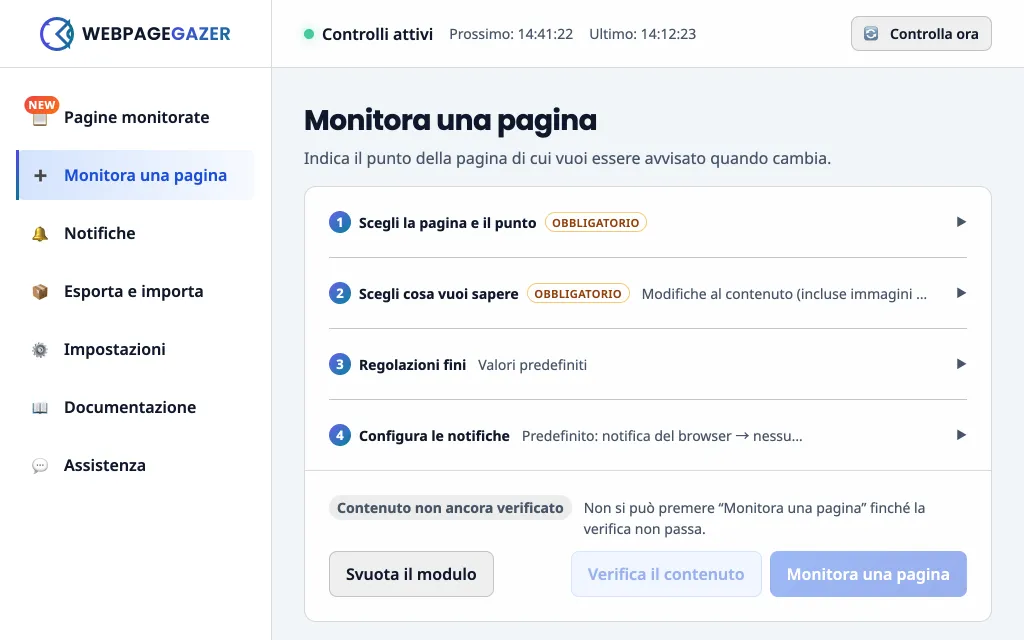Click the blue Monitora una pagina button
The width and height of the screenshot is (1024, 640).
pyautogui.click(x=868, y=574)
